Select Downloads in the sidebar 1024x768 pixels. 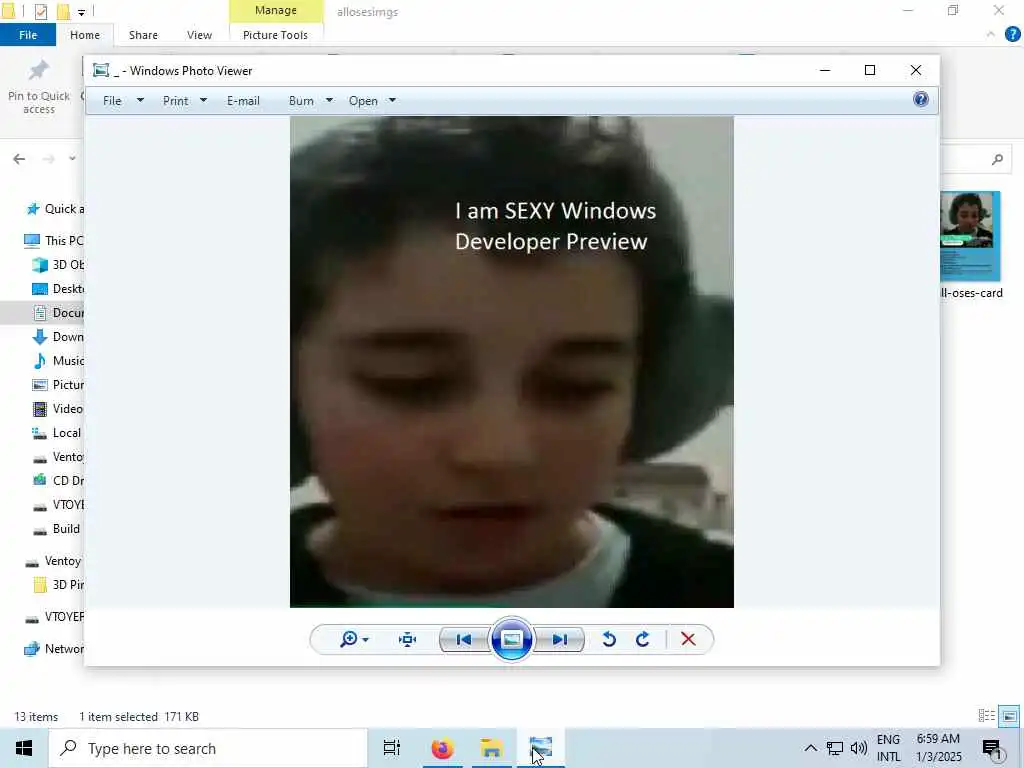(x=58, y=337)
